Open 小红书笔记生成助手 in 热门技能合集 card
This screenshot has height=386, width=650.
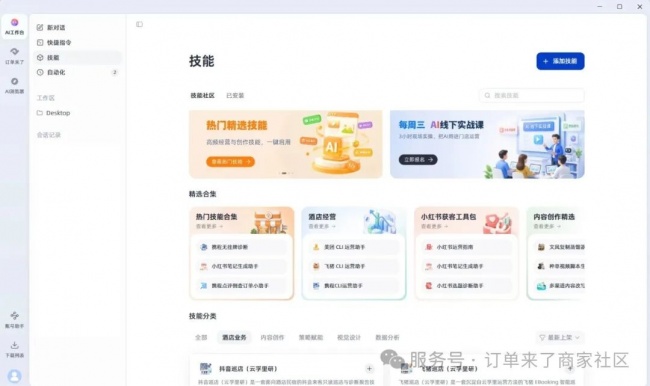tap(241, 266)
